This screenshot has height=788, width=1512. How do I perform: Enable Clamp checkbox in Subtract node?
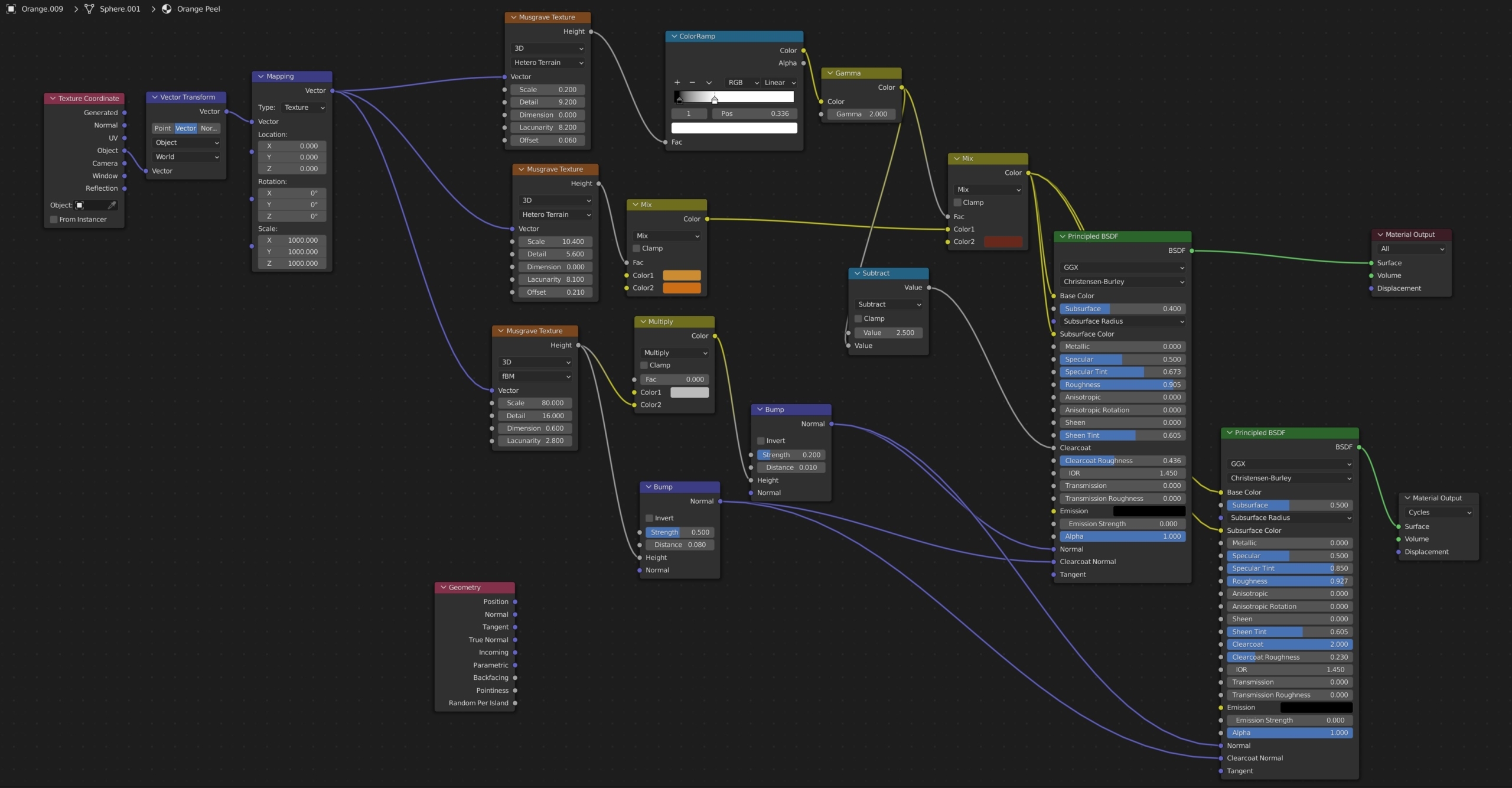click(x=858, y=319)
